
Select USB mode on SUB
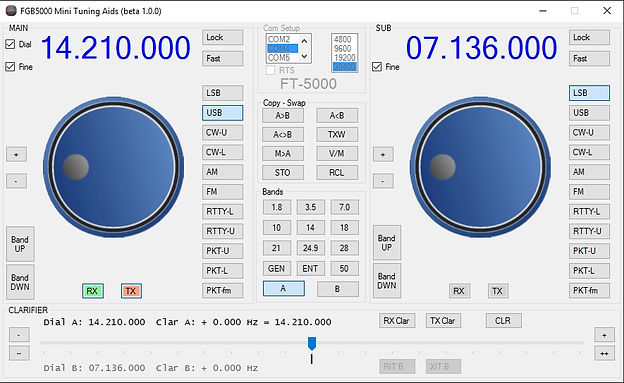pyautogui.click(x=589, y=113)
